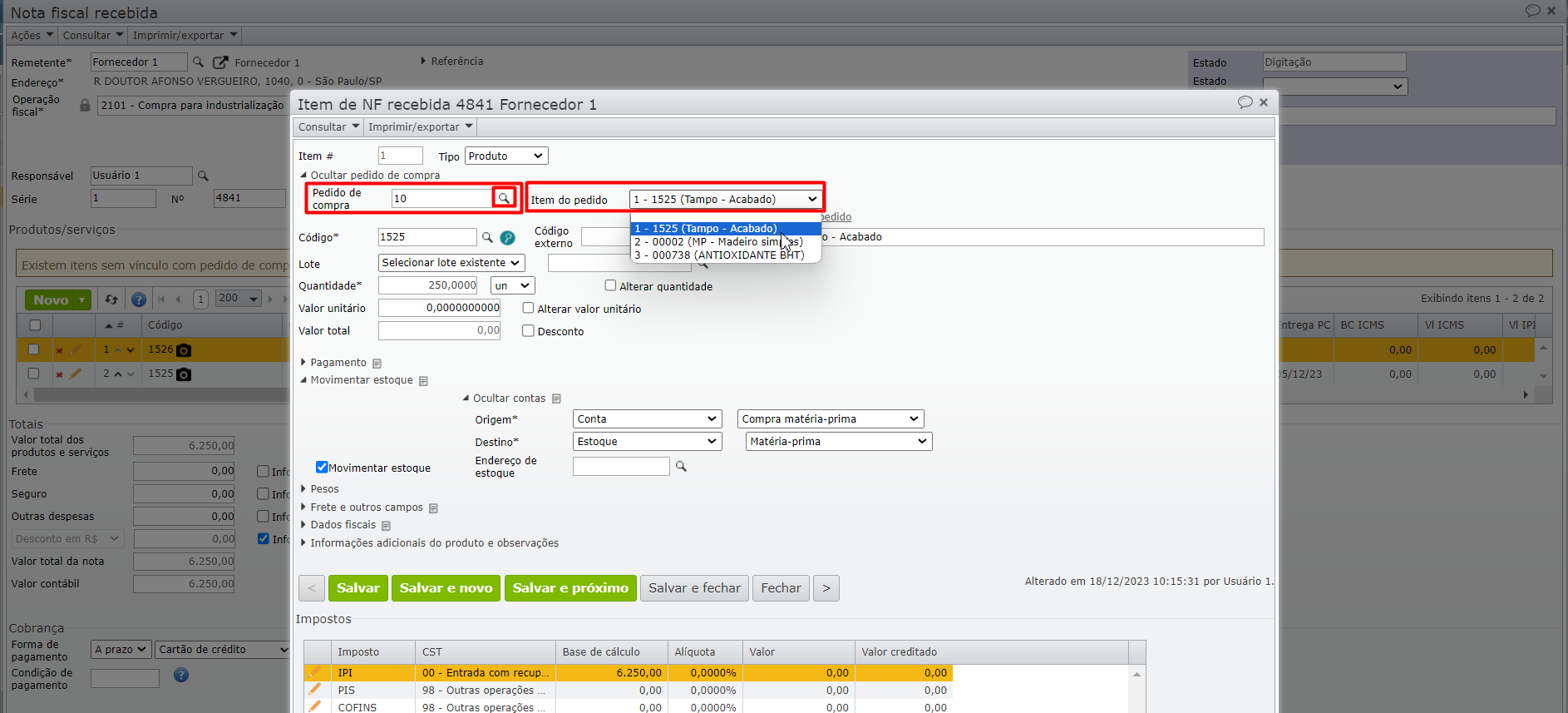Screen dimensions: 1568x713
Task: Edit IPI tax row with pencil icon
Action: tap(314, 671)
